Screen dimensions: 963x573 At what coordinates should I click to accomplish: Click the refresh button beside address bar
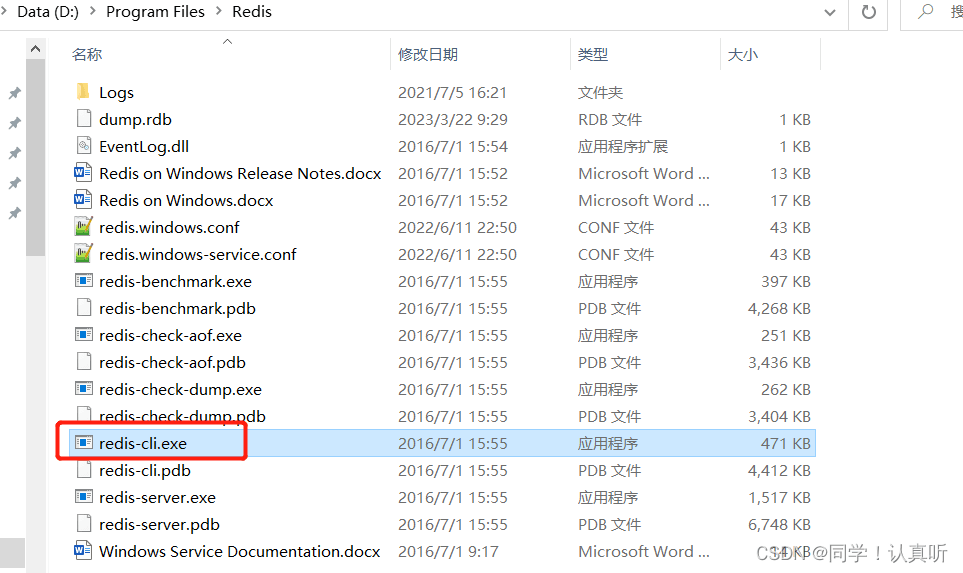[868, 12]
